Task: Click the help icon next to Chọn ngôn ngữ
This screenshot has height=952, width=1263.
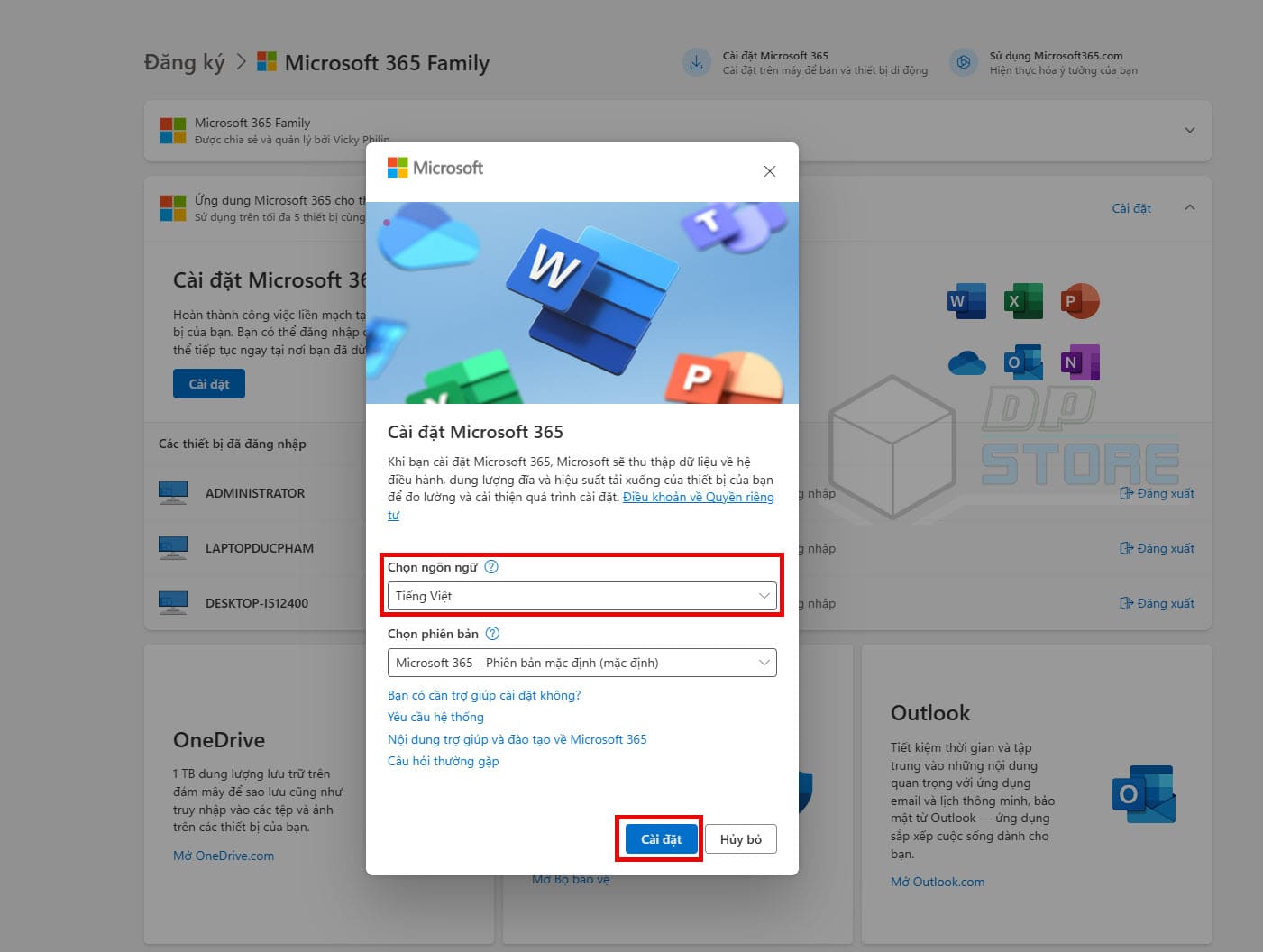Action: tap(491, 567)
